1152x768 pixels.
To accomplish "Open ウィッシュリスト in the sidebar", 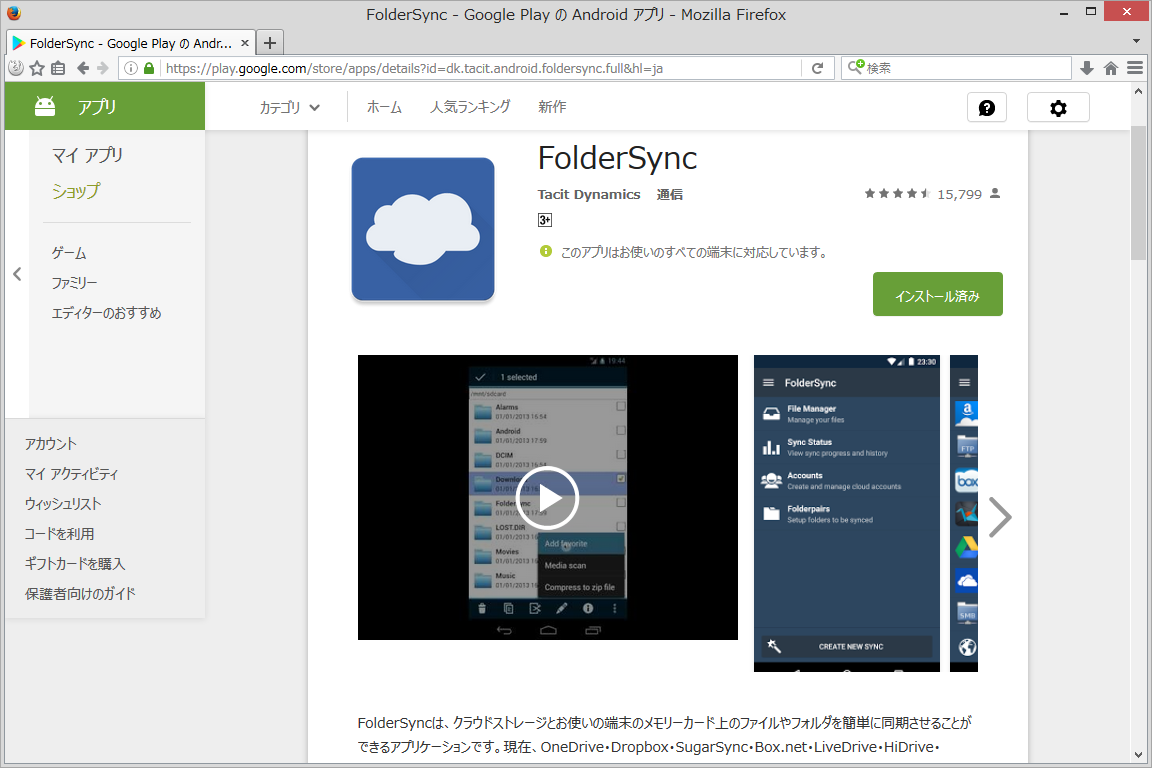I will tap(63, 504).
